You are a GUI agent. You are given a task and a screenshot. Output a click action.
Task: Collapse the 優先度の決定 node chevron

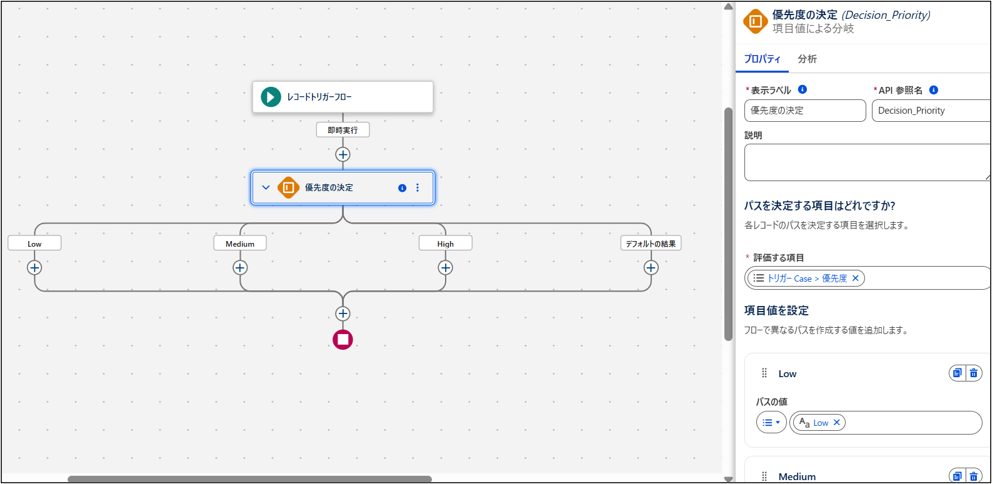click(x=266, y=188)
